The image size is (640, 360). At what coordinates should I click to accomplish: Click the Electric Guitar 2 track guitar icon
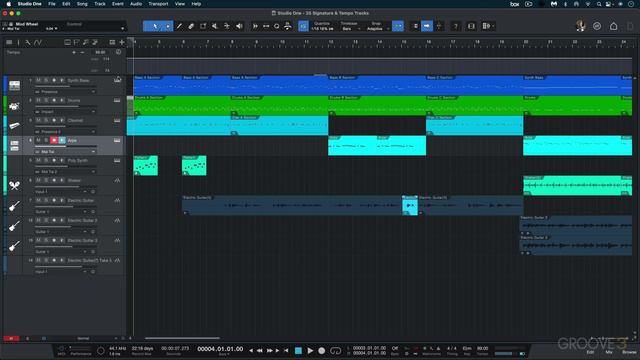(x=14, y=226)
